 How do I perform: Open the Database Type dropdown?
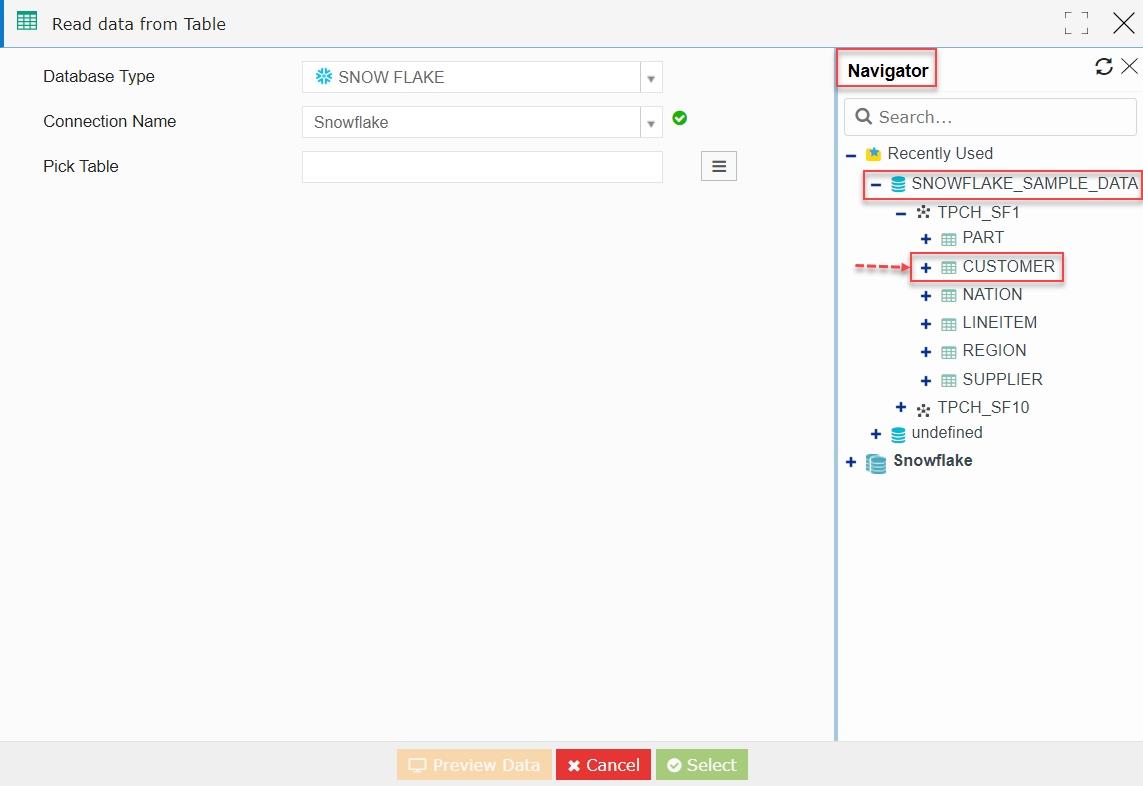(651, 77)
